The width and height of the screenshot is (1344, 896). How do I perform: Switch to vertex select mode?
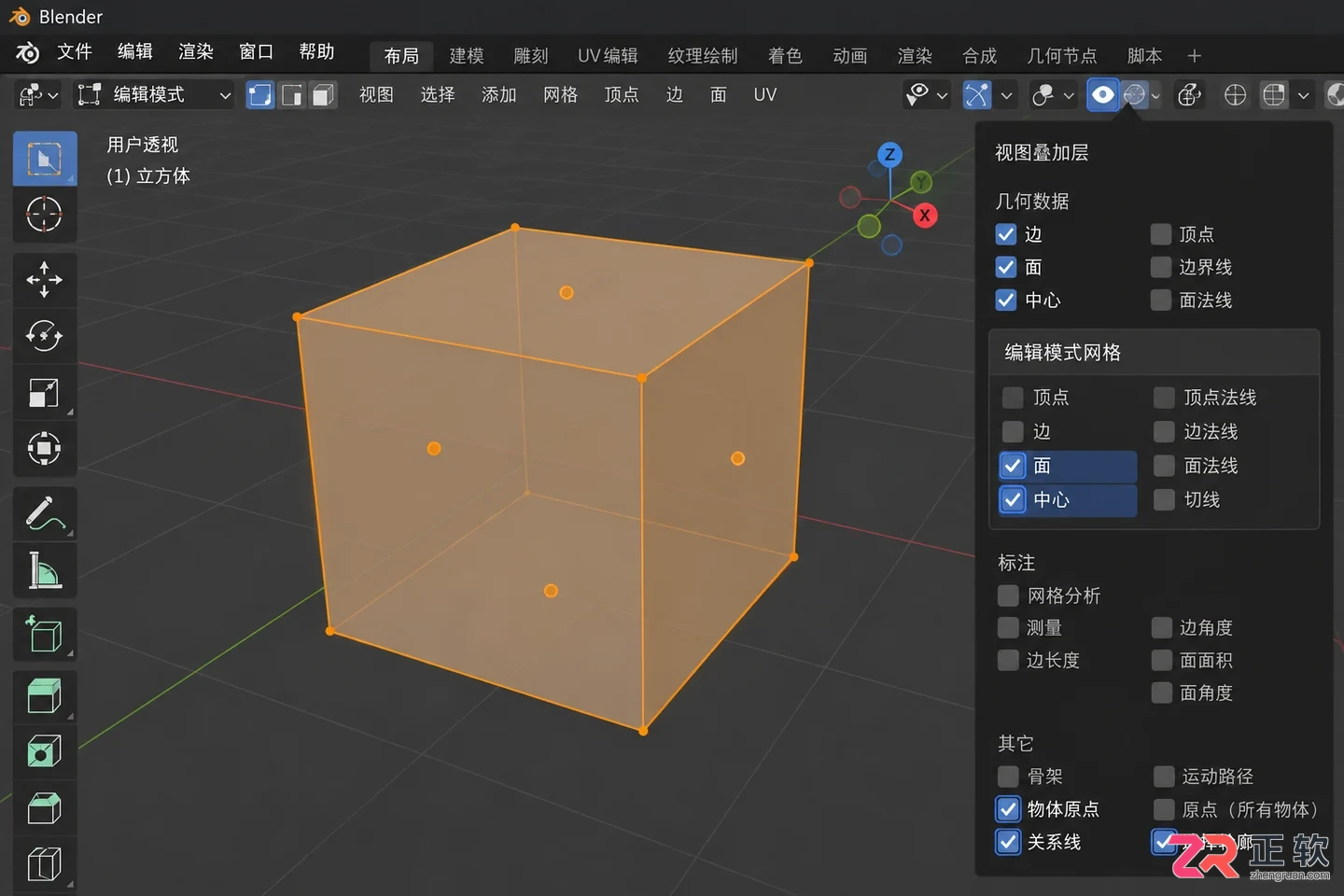pyautogui.click(x=260, y=95)
